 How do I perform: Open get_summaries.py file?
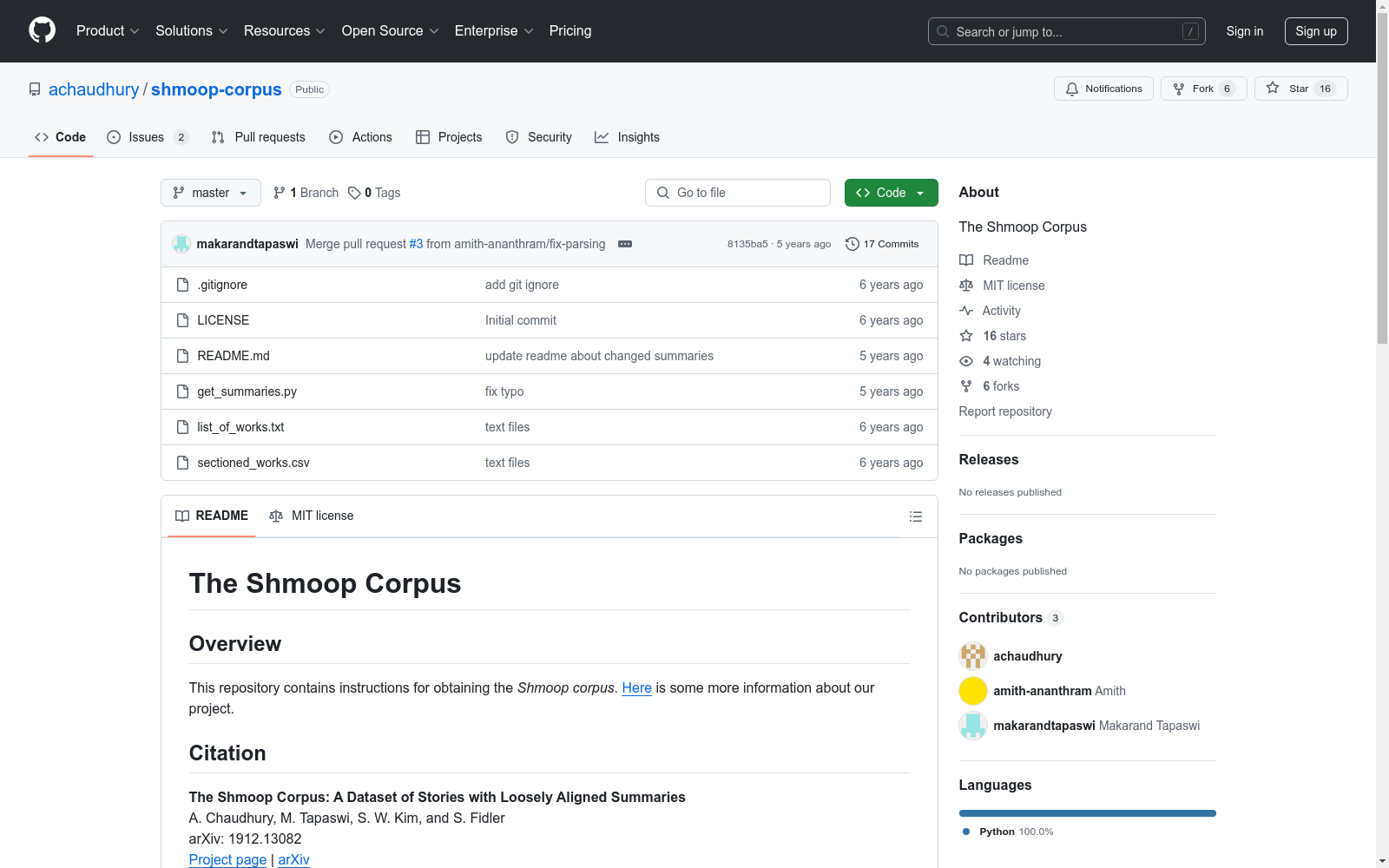[x=247, y=391]
